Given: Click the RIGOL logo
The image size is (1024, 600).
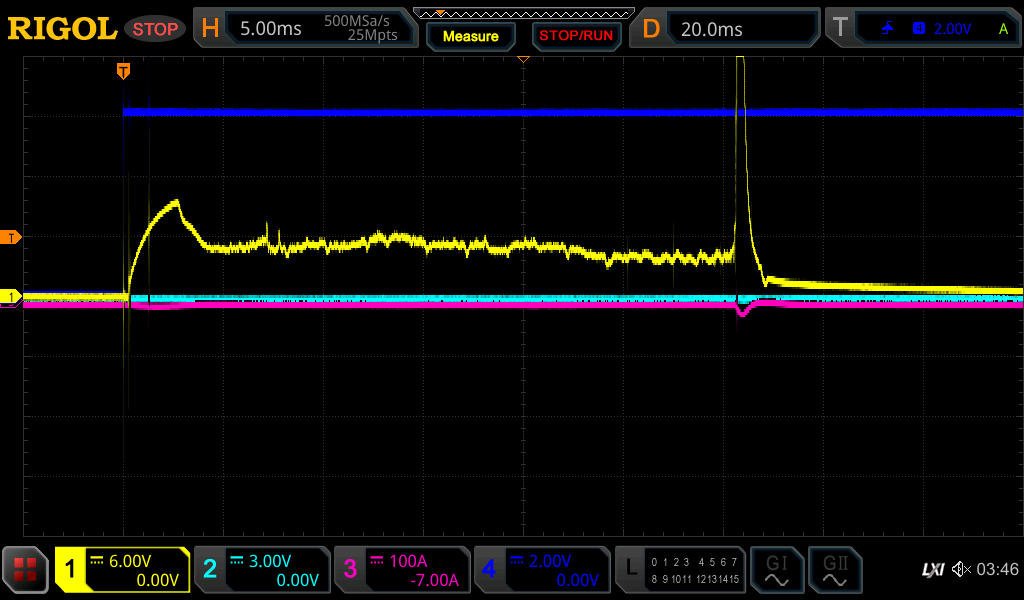Looking at the screenshot, I should pyautogui.click(x=62, y=29).
